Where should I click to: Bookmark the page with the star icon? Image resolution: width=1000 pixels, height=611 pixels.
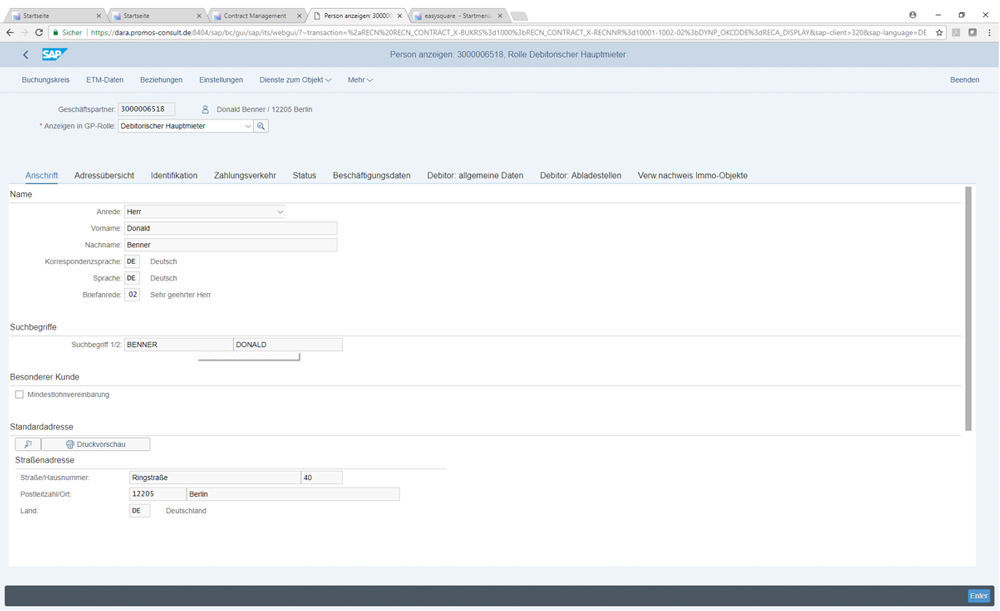(x=939, y=32)
